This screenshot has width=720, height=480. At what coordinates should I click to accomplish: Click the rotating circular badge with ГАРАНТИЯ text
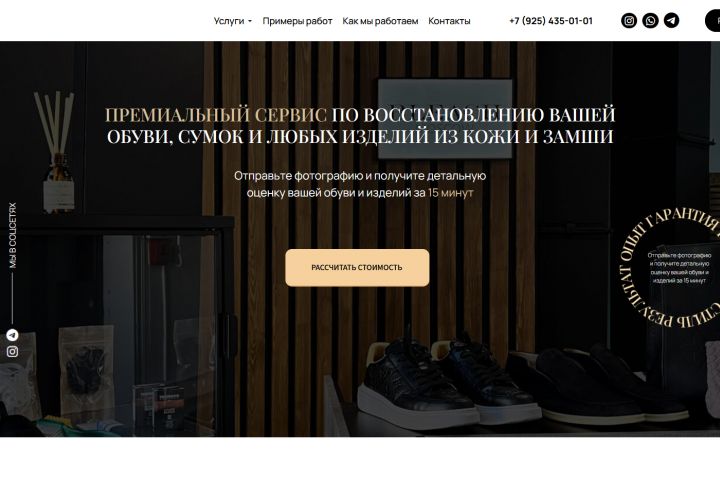[670, 268]
